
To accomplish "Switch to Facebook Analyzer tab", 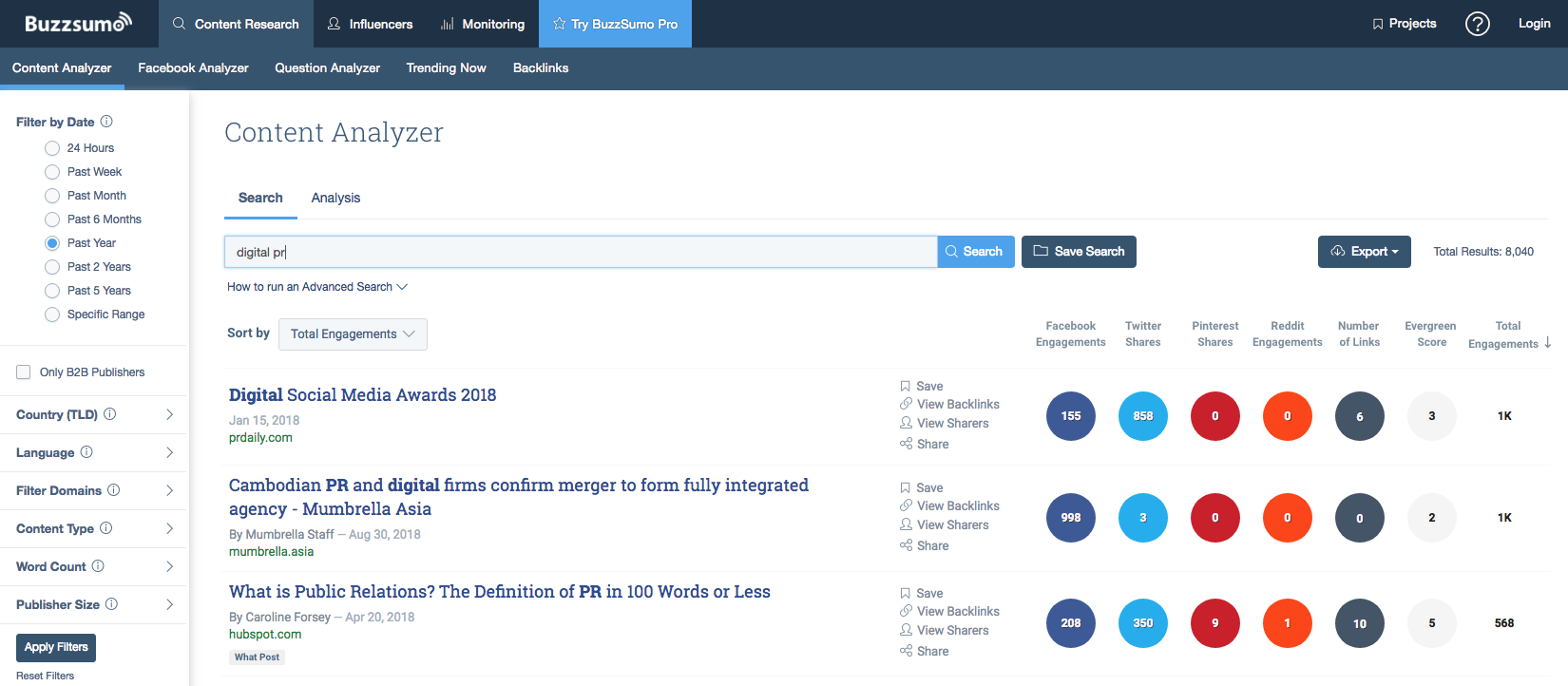I will pos(193,68).
